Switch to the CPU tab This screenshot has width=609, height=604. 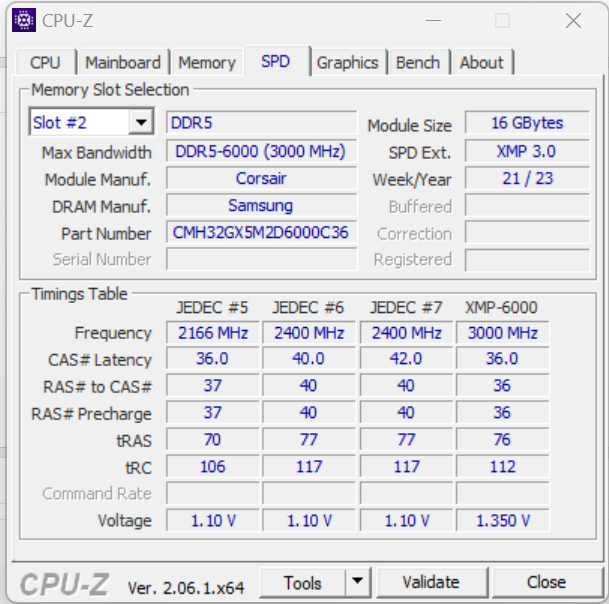(x=45, y=63)
